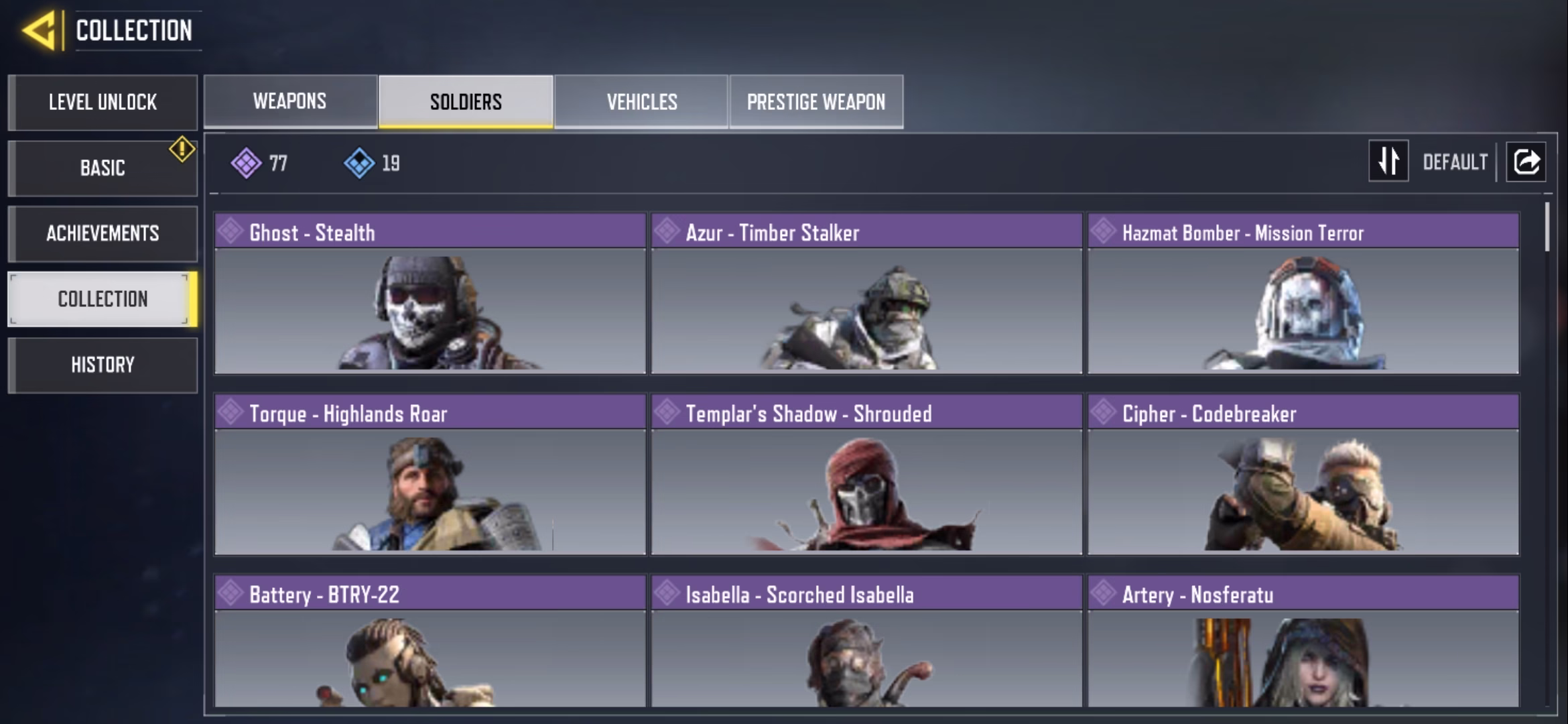Click the purple epic rarity diamond icon

click(246, 163)
